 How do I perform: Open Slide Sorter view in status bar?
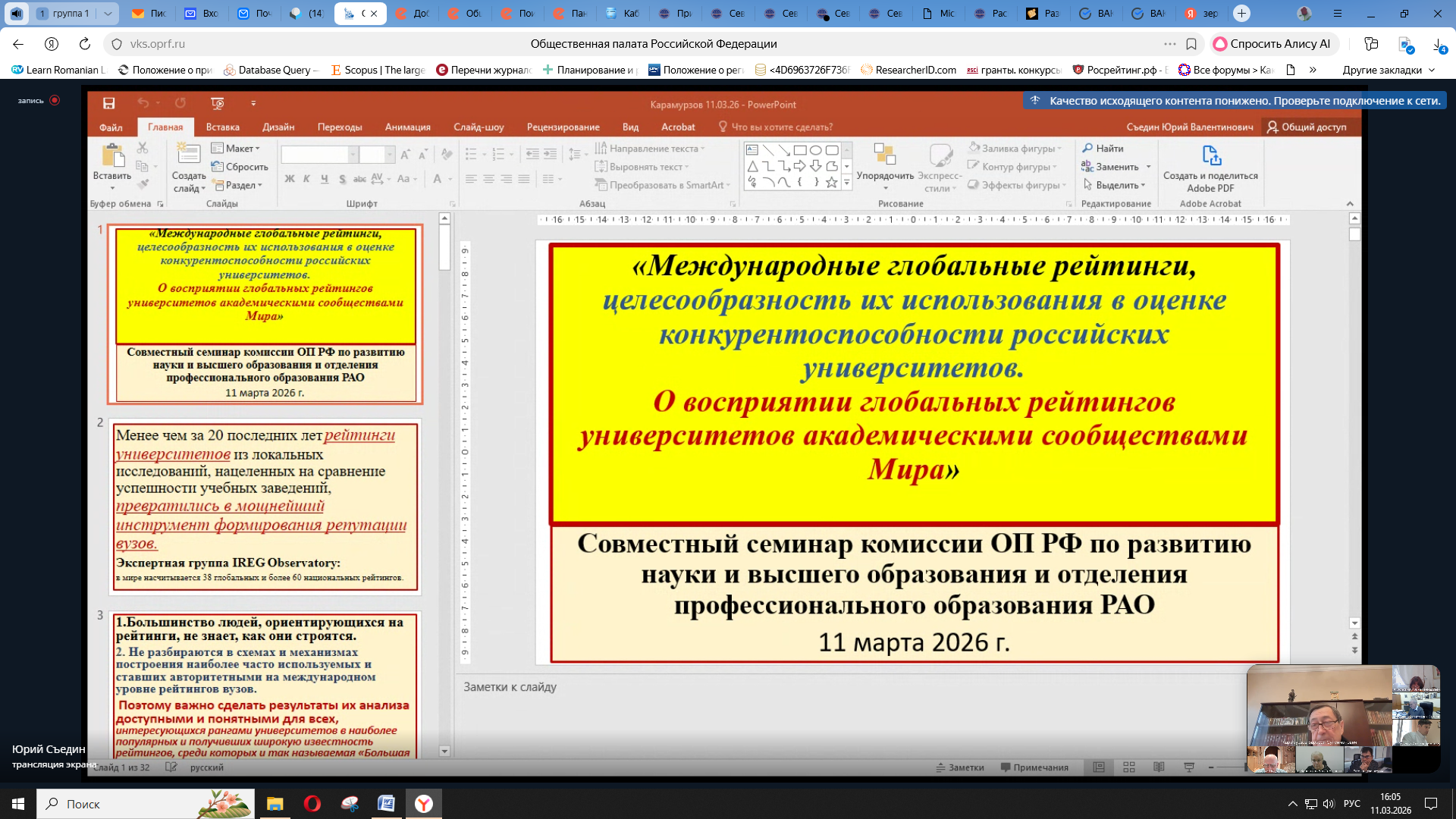coord(1128,767)
